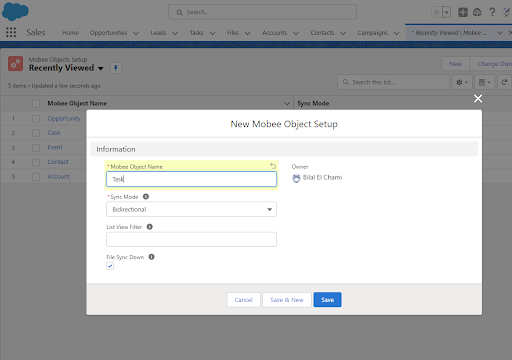Viewport: 512px width, 360px height.
Task: Click File Sync Down info icon
Action: click(151, 257)
